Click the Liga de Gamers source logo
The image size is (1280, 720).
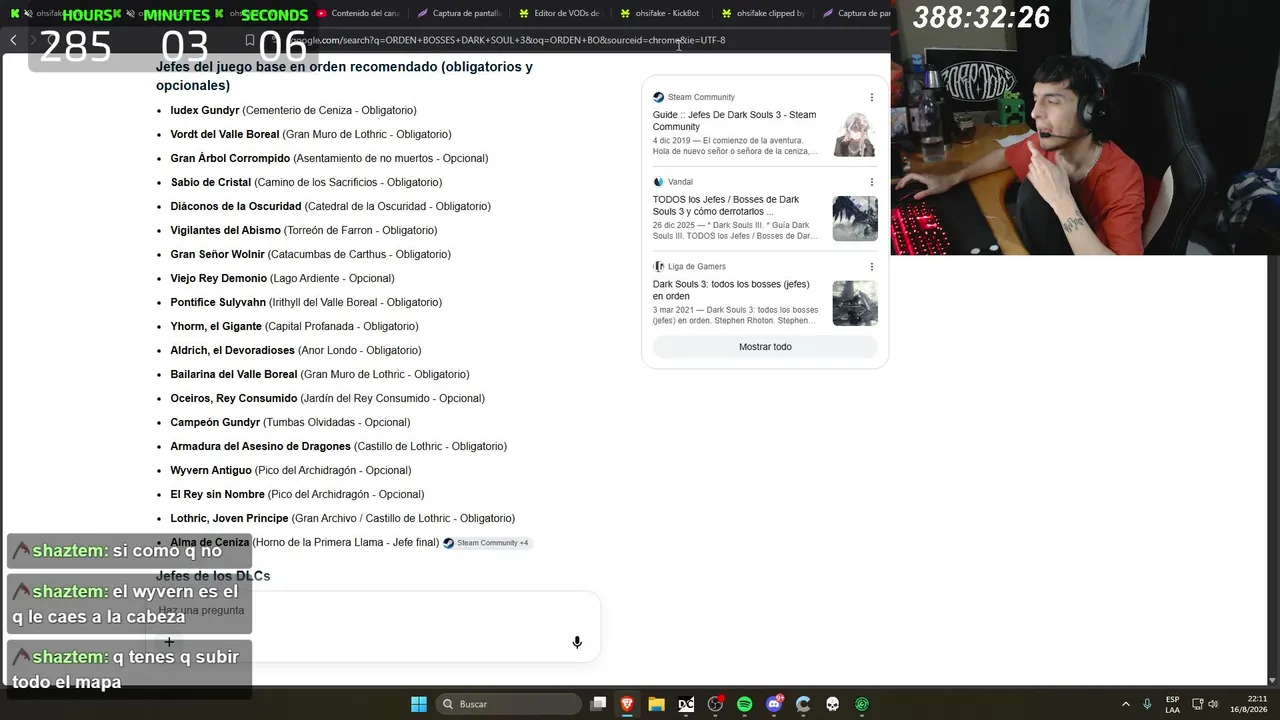658,266
